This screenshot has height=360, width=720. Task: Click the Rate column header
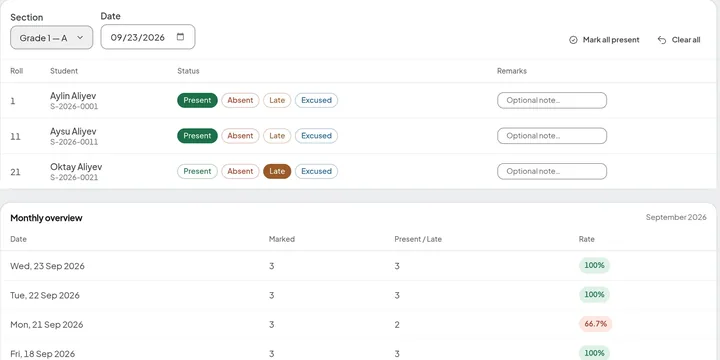(x=586, y=239)
